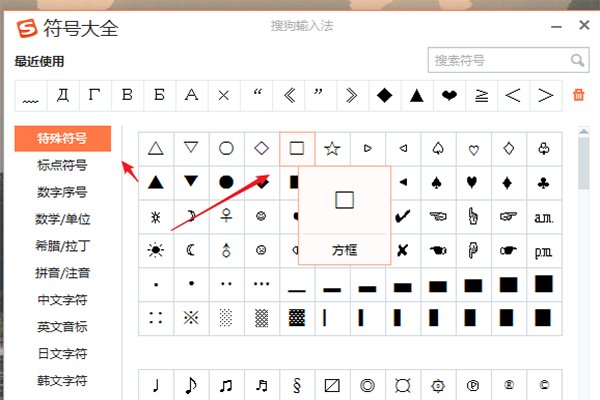Insert the a.m. symbol
Viewport: 600px width, 400px height.
point(544,216)
